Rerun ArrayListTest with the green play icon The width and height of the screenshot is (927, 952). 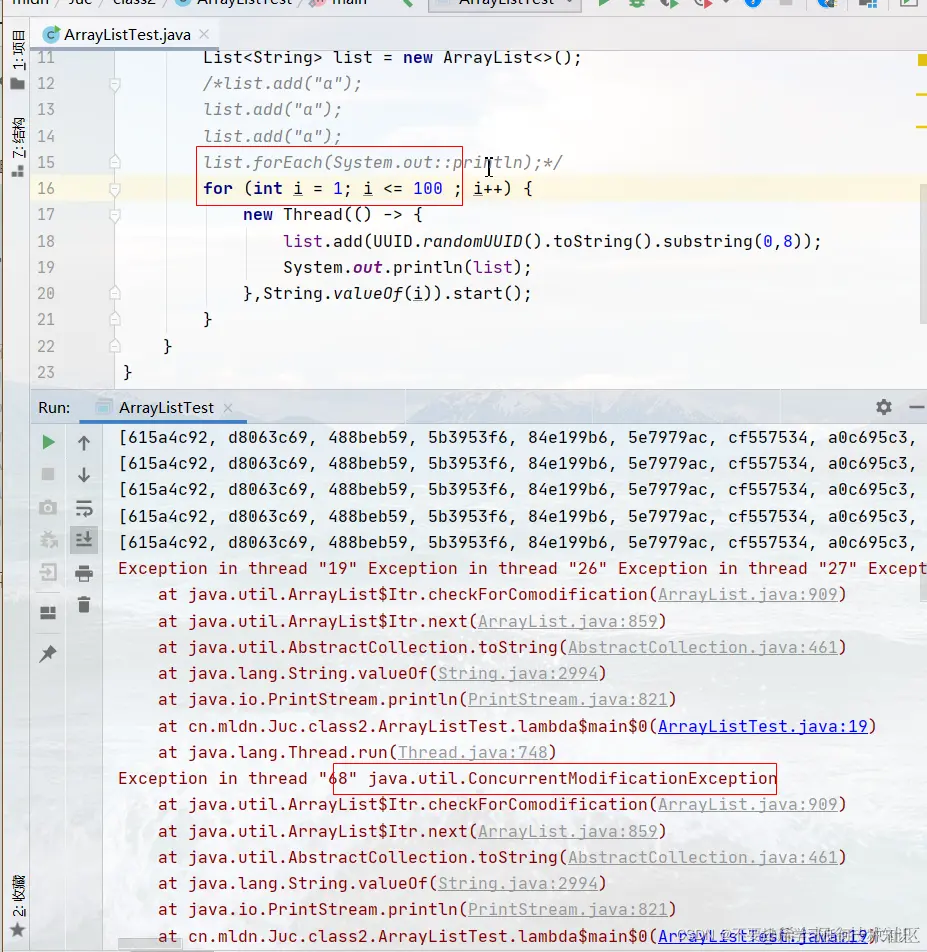pyautogui.click(x=48, y=442)
